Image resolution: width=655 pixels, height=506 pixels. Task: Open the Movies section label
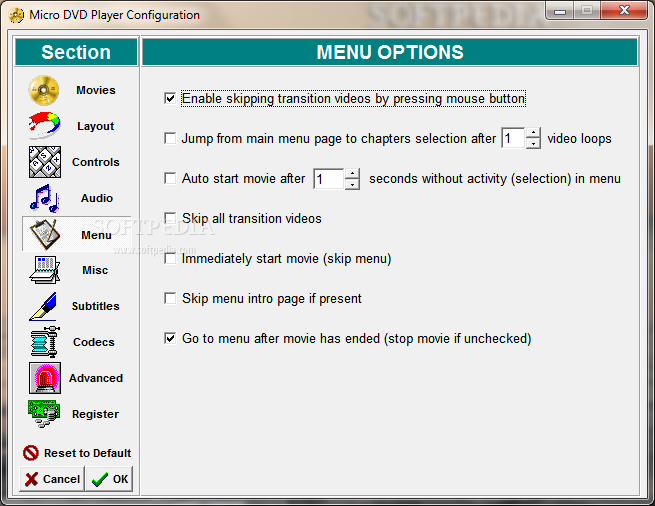coord(96,90)
